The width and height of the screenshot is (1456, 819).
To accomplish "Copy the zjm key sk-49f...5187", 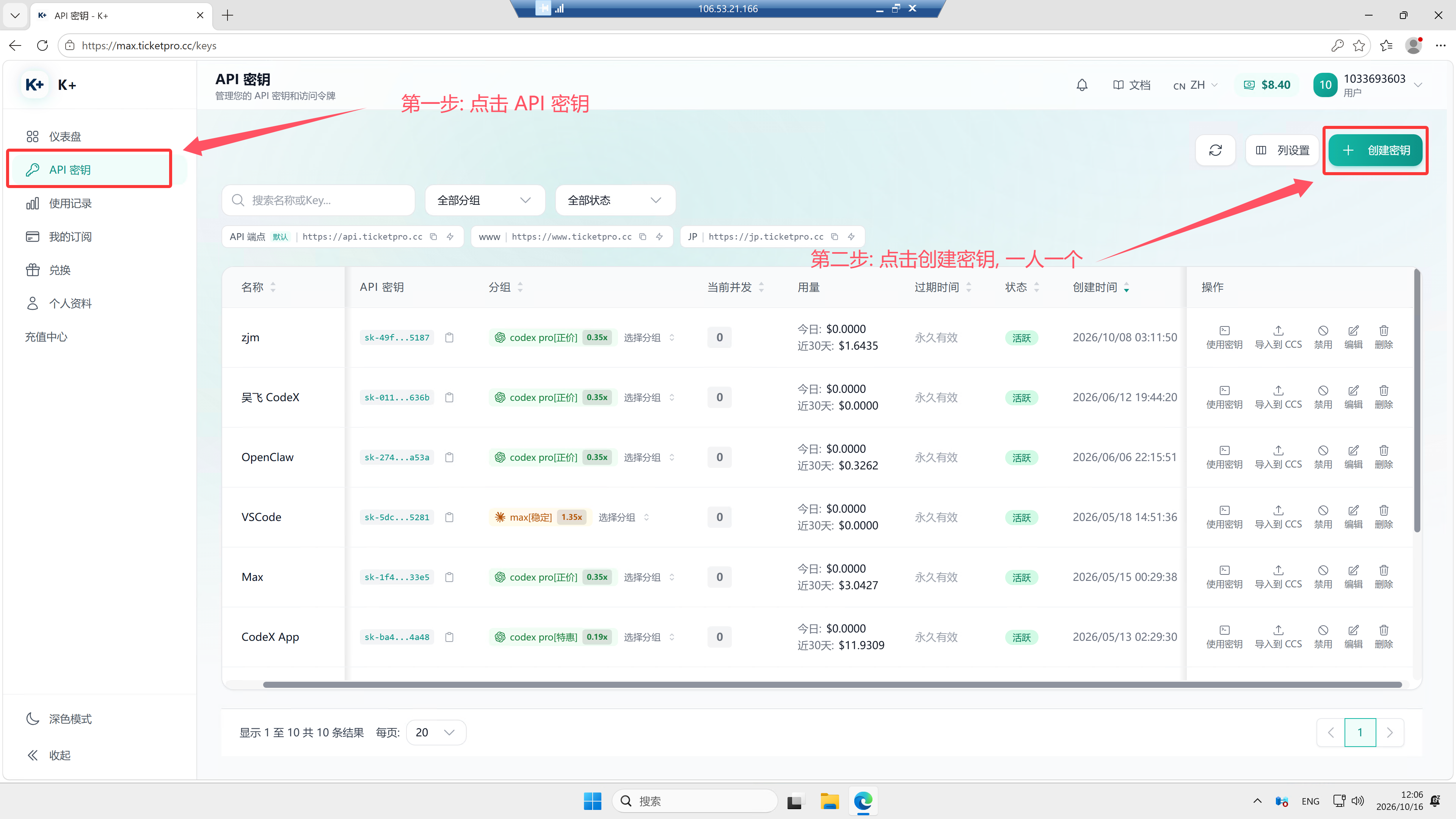I will click(x=449, y=337).
